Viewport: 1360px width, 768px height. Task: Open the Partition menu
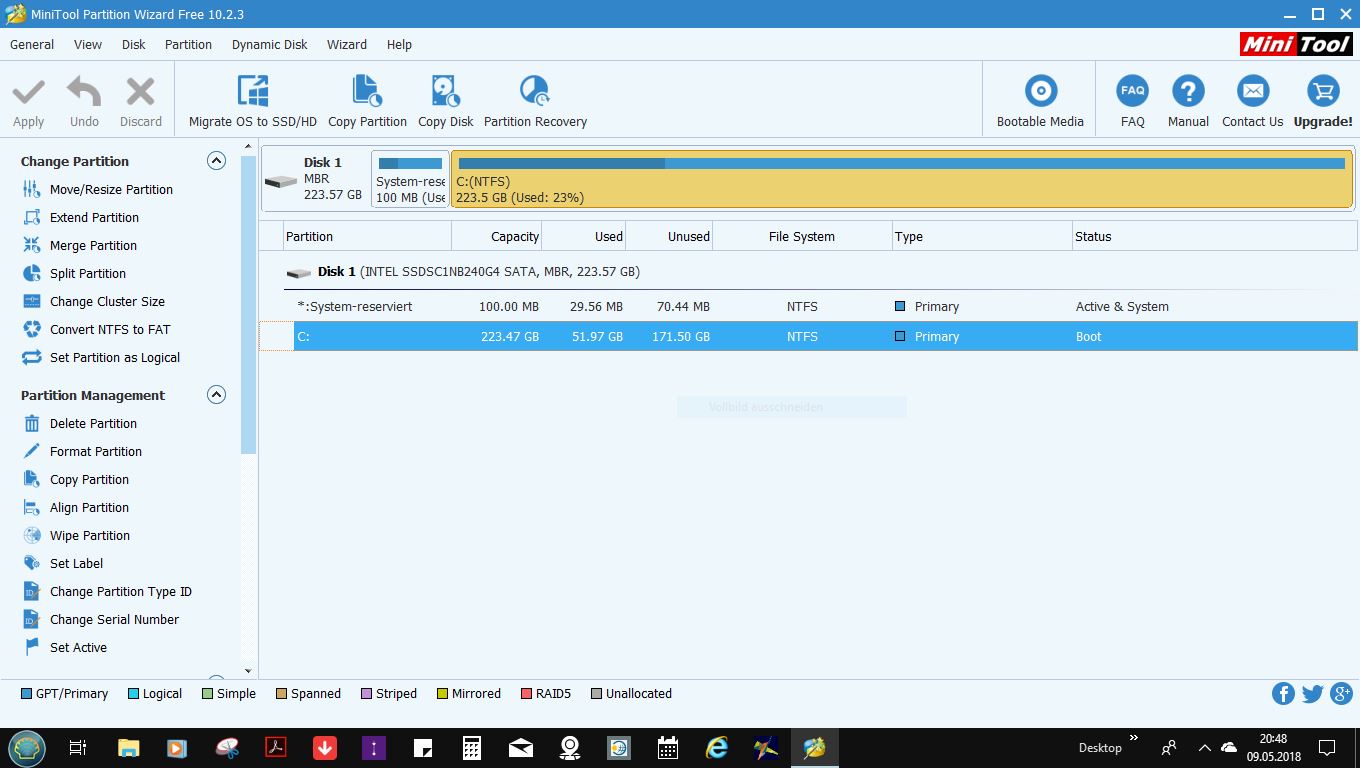click(x=188, y=44)
